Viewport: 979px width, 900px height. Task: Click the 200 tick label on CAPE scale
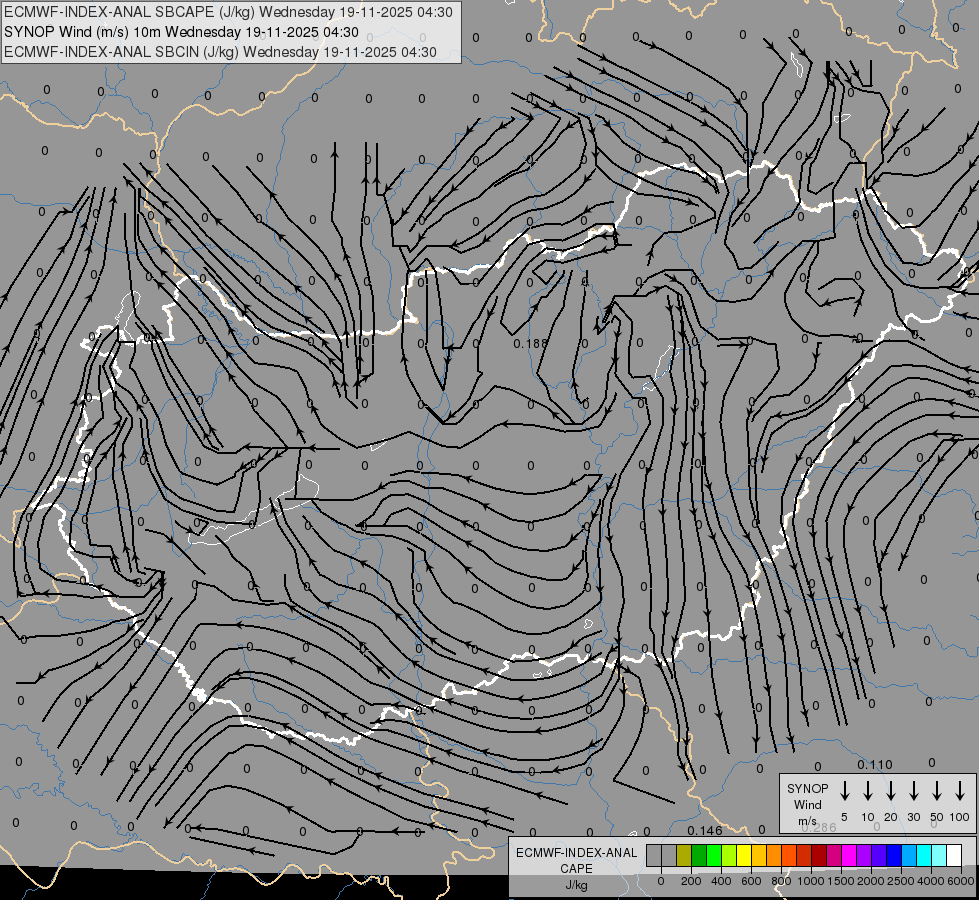pos(691,881)
